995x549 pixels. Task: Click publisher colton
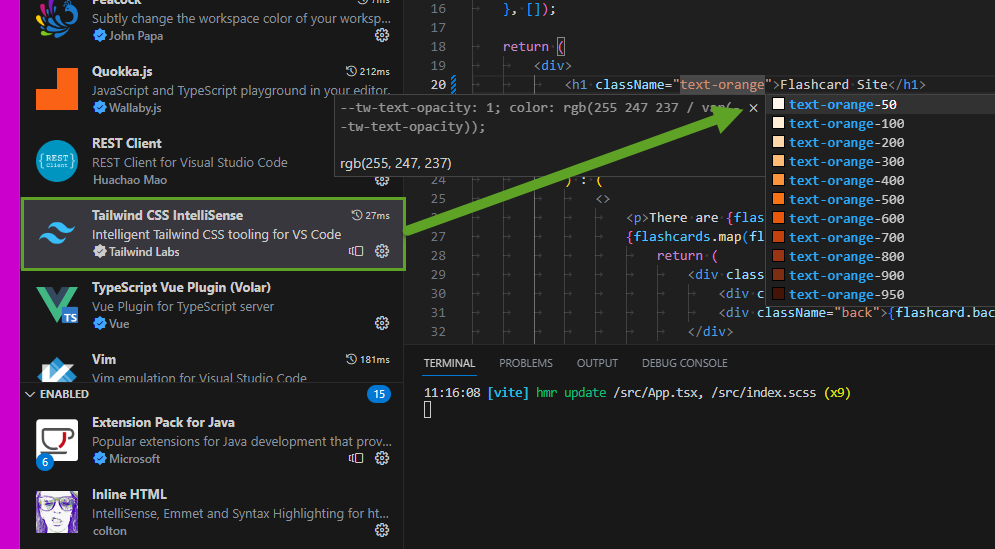110,531
